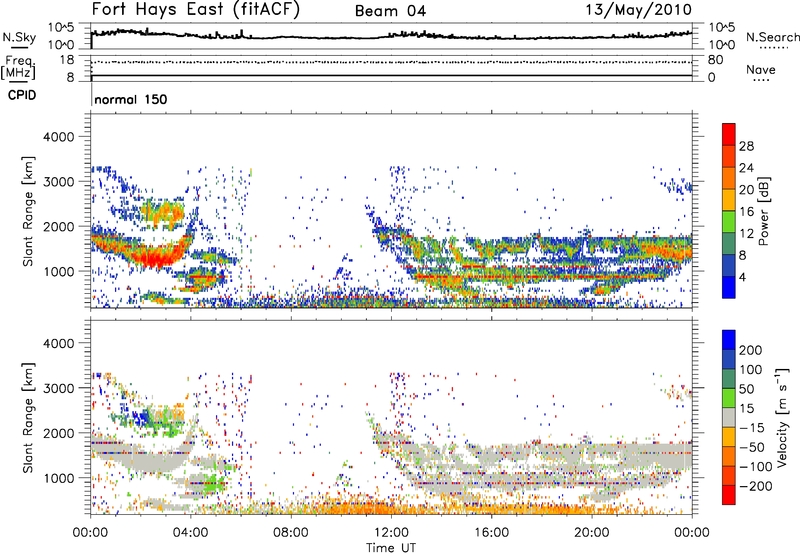This screenshot has height=554, width=800.
Task: Click the blue top segment of Velocity color bar
Action: tap(729, 340)
